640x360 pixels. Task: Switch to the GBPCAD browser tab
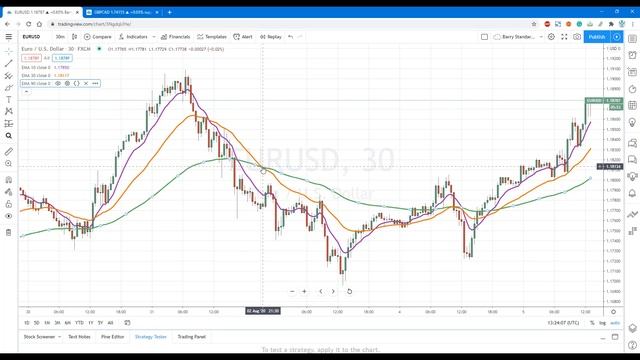coord(123,12)
